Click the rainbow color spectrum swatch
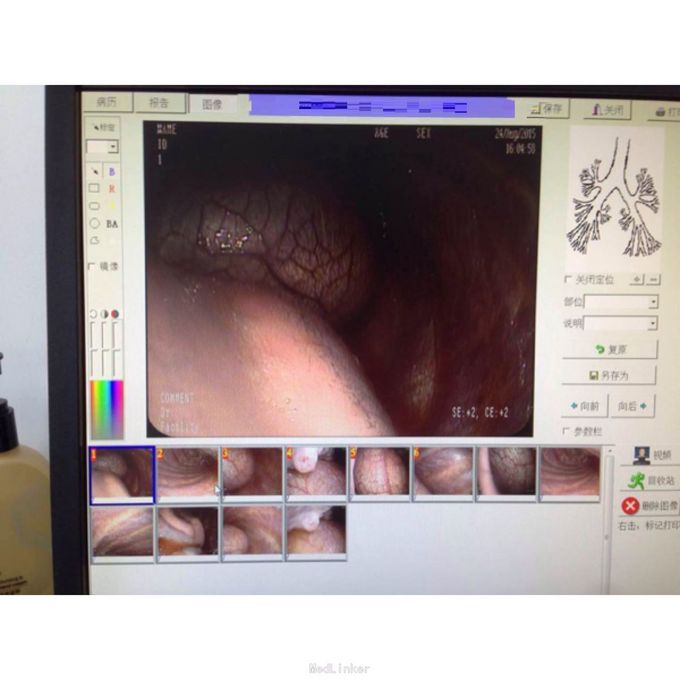This screenshot has height=680, width=680. pyautogui.click(x=105, y=409)
